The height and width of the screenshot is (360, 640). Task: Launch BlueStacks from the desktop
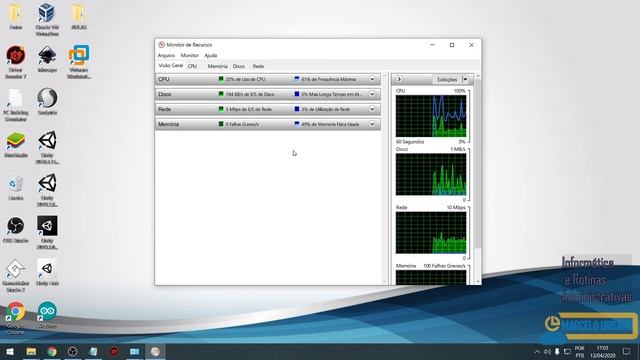[16, 145]
